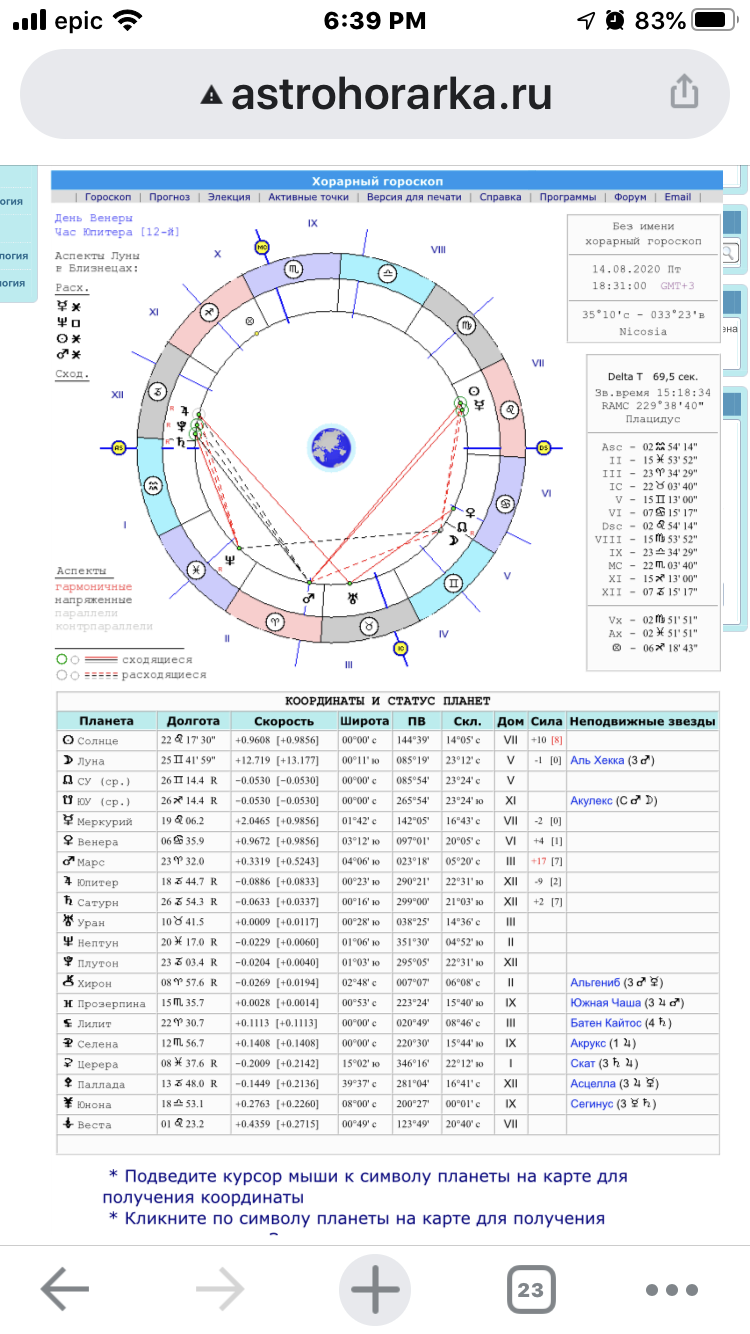
Task: Open the Гороскоп menu item
Action: click(x=108, y=197)
